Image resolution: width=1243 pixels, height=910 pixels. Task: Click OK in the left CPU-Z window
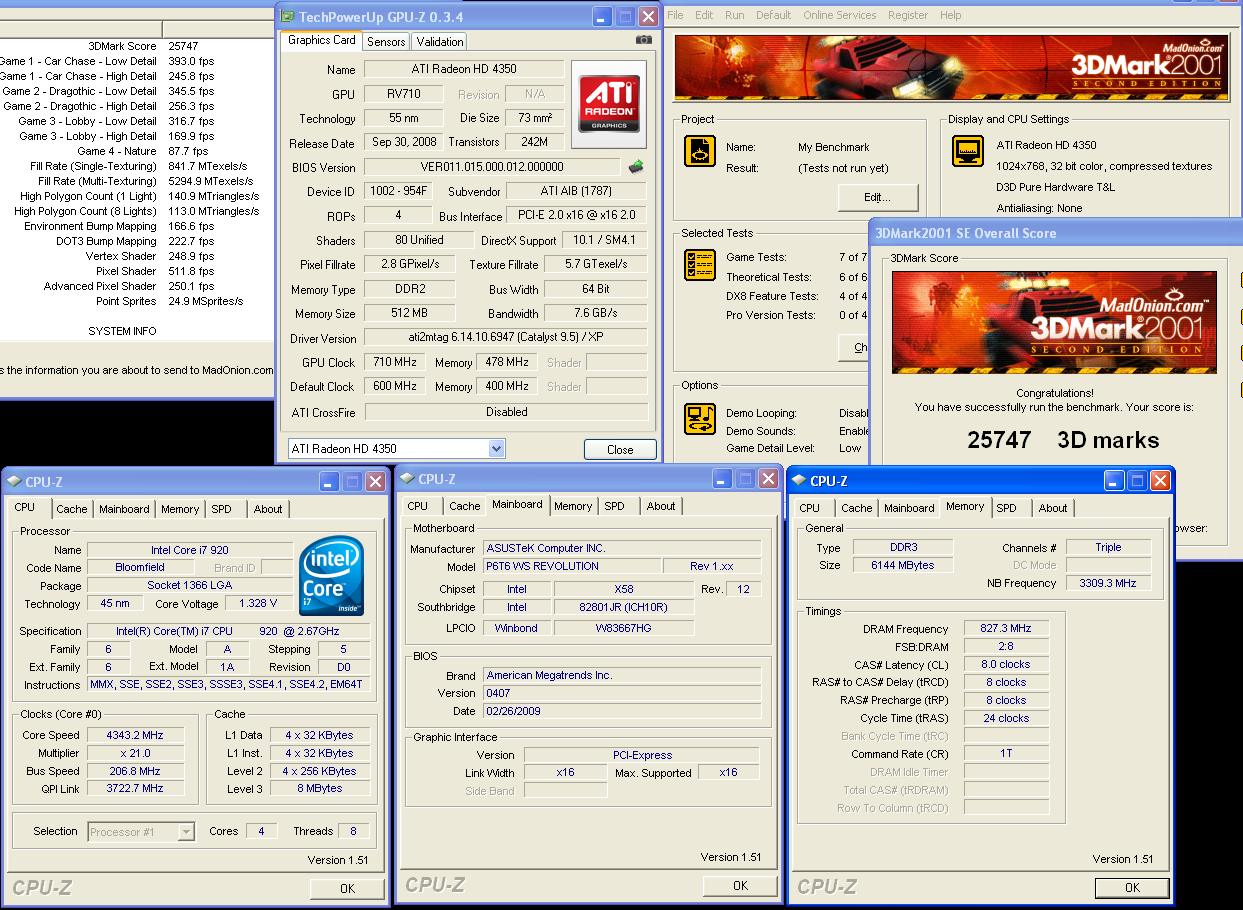pos(347,888)
